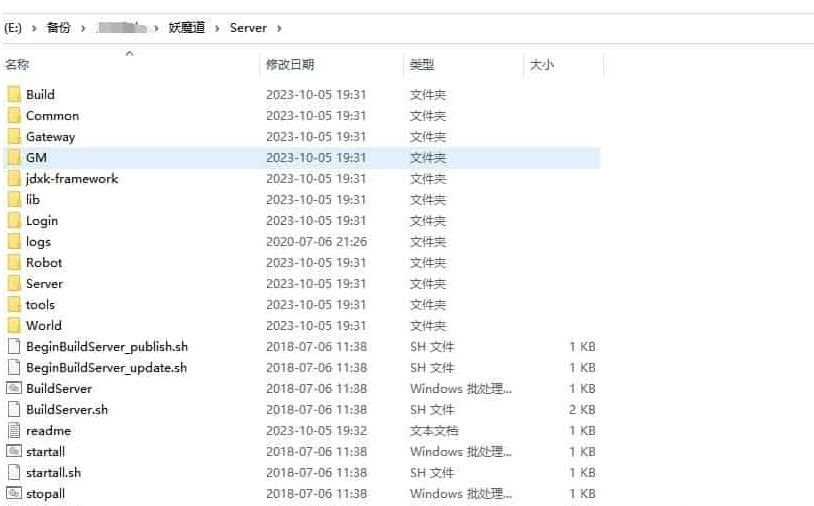Screen dimensions: 814x506
Task: Select the GM folder icon
Action: tap(15, 158)
